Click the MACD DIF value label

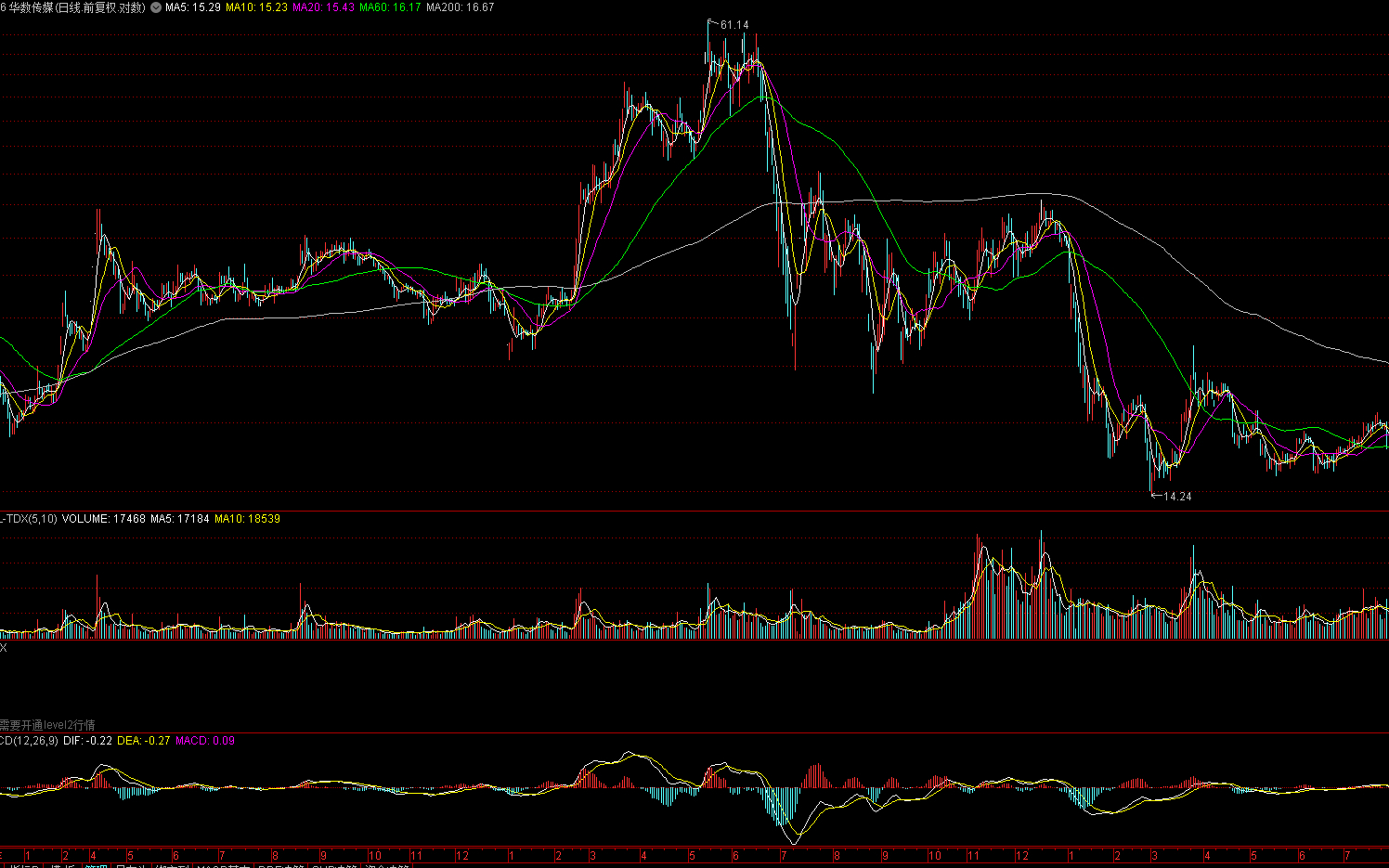(88, 741)
